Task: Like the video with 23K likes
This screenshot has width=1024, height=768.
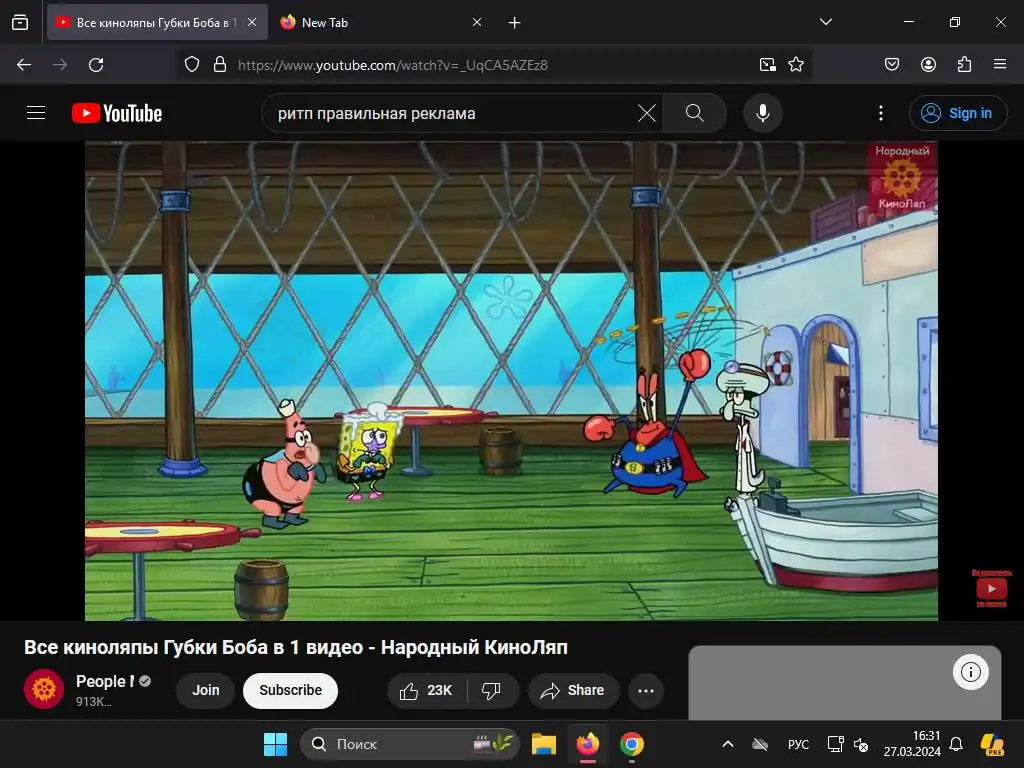Action: pos(426,690)
